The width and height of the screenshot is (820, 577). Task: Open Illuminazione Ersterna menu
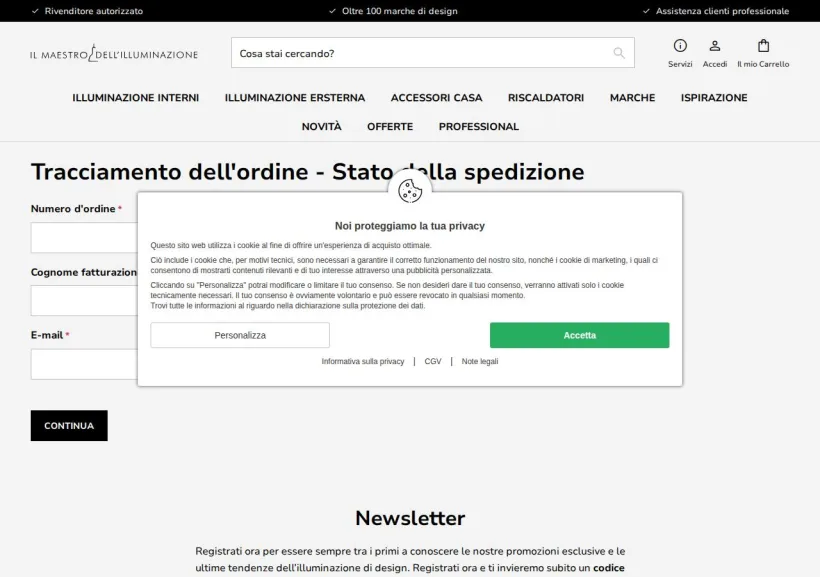tap(295, 98)
